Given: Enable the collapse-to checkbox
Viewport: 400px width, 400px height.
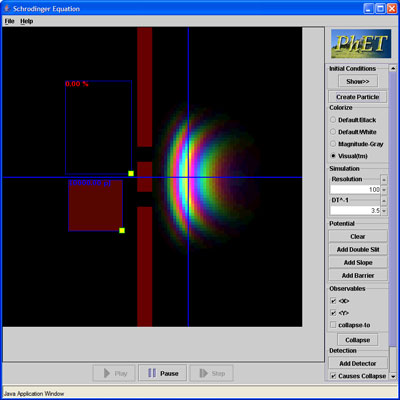Looking at the screenshot, I should 333,325.
